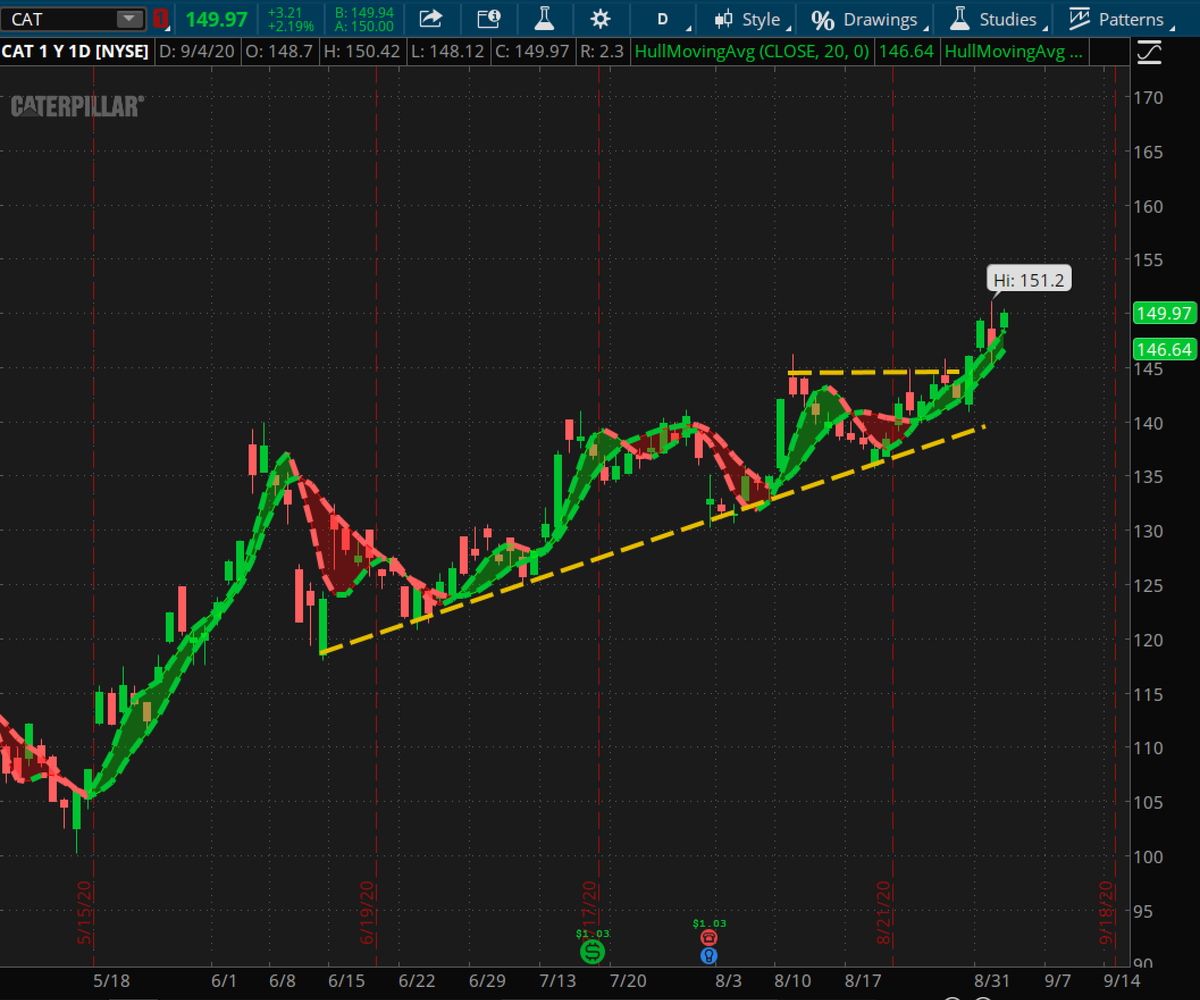Click the 8/21/20 expiration marker
The image size is (1200, 1000).
(884, 912)
